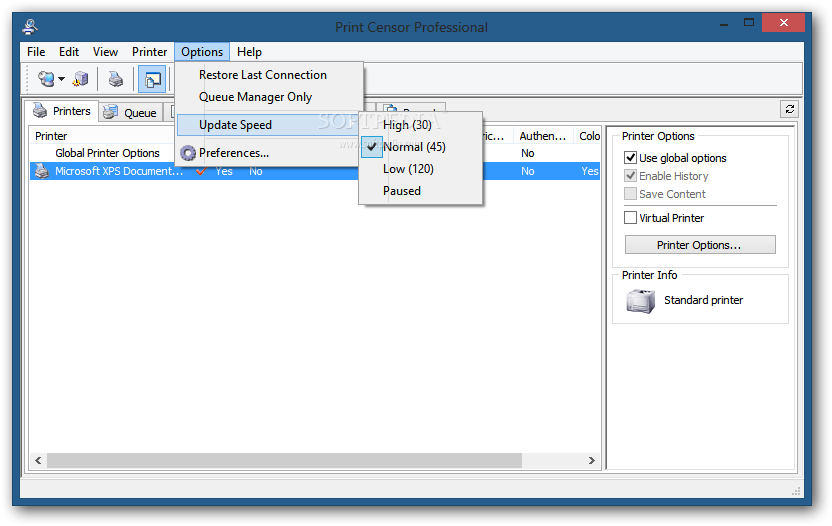Toggle the highlighted window-layout toolbar button

click(152, 79)
